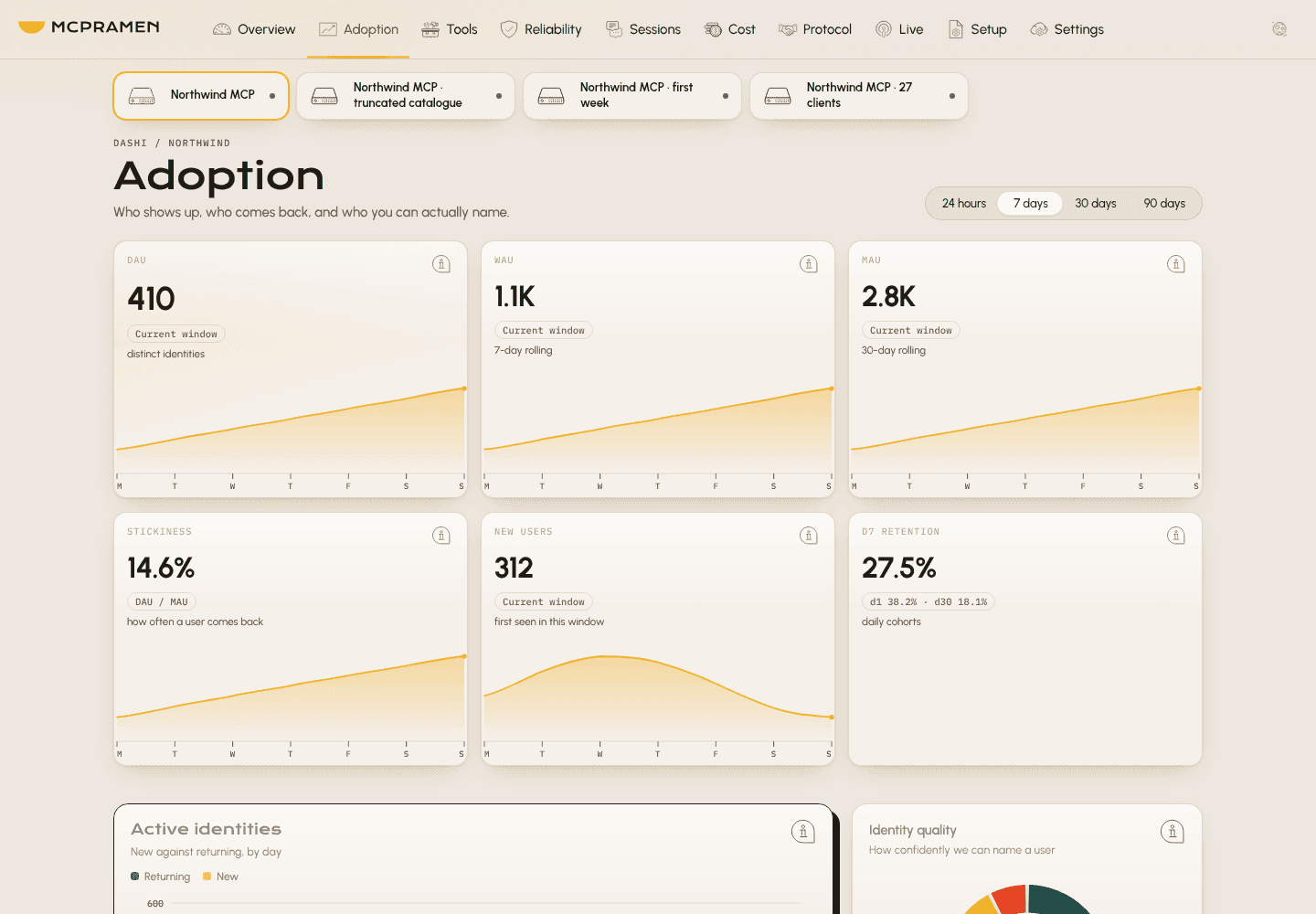Go to the Setup page
This screenshot has width=1316, height=914.
click(x=977, y=29)
